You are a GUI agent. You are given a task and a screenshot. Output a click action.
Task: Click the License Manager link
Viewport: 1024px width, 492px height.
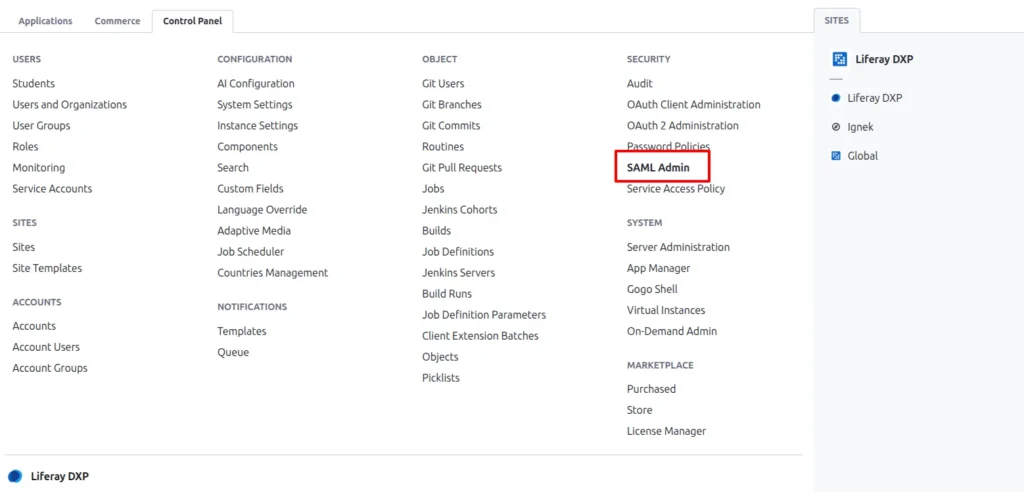[666, 431]
